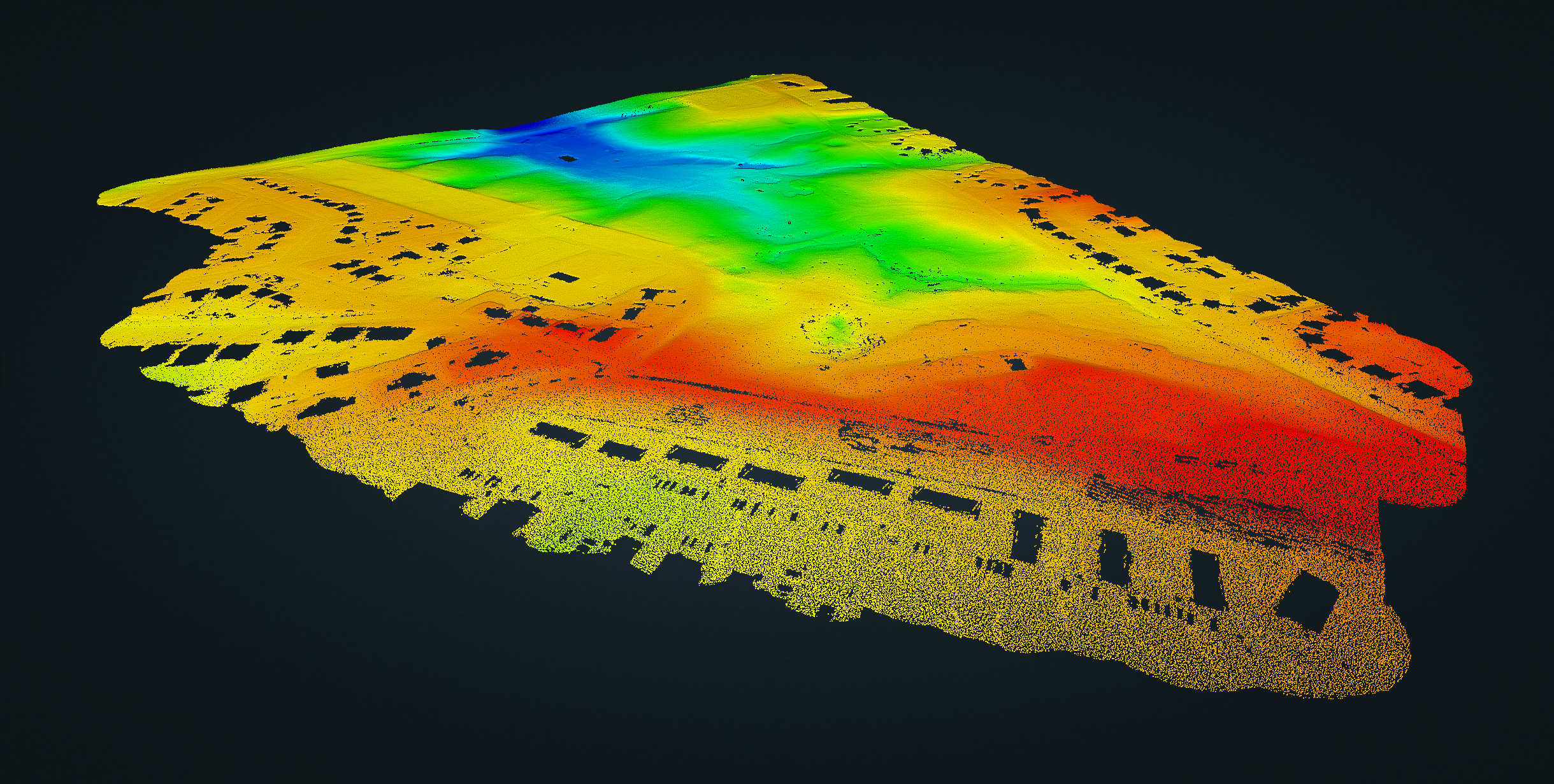Image resolution: width=1554 pixels, height=784 pixels.
Task: Pick the dark void at the top corner of terrain
Action: pyautogui.click(x=791, y=83)
